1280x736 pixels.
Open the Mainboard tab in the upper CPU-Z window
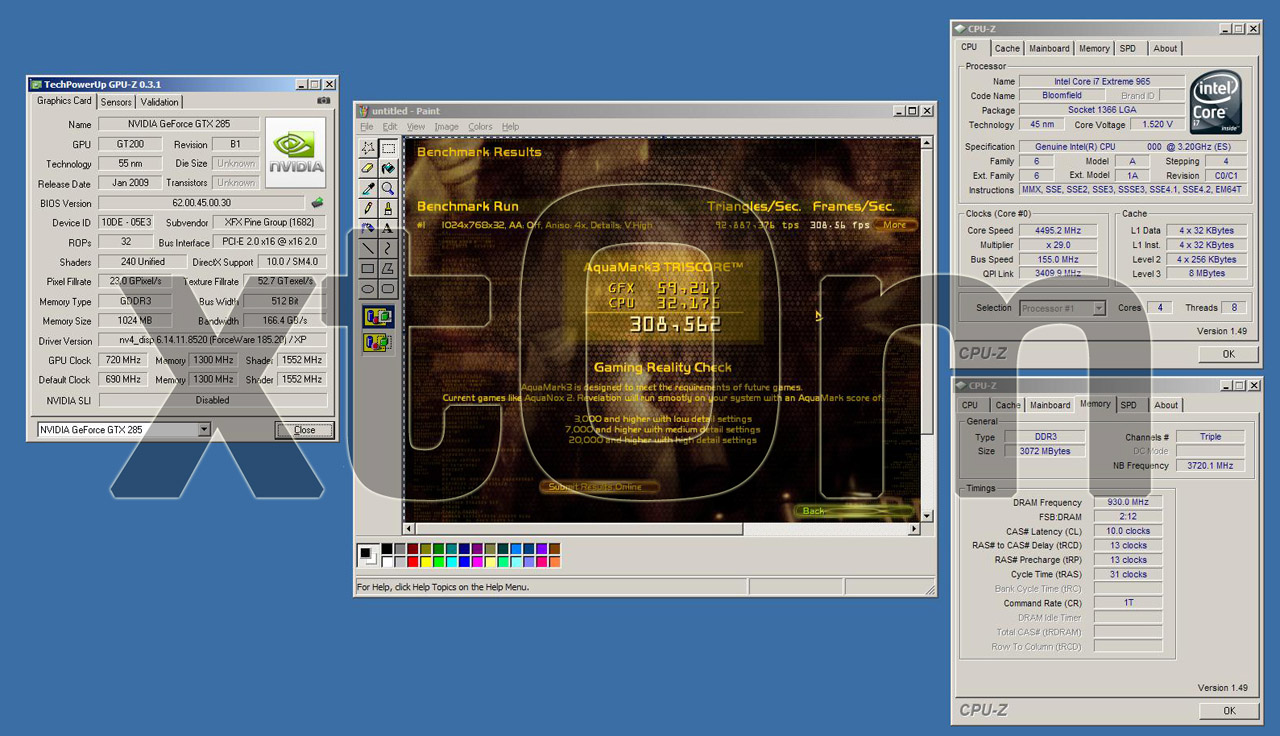[x=1049, y=48]
